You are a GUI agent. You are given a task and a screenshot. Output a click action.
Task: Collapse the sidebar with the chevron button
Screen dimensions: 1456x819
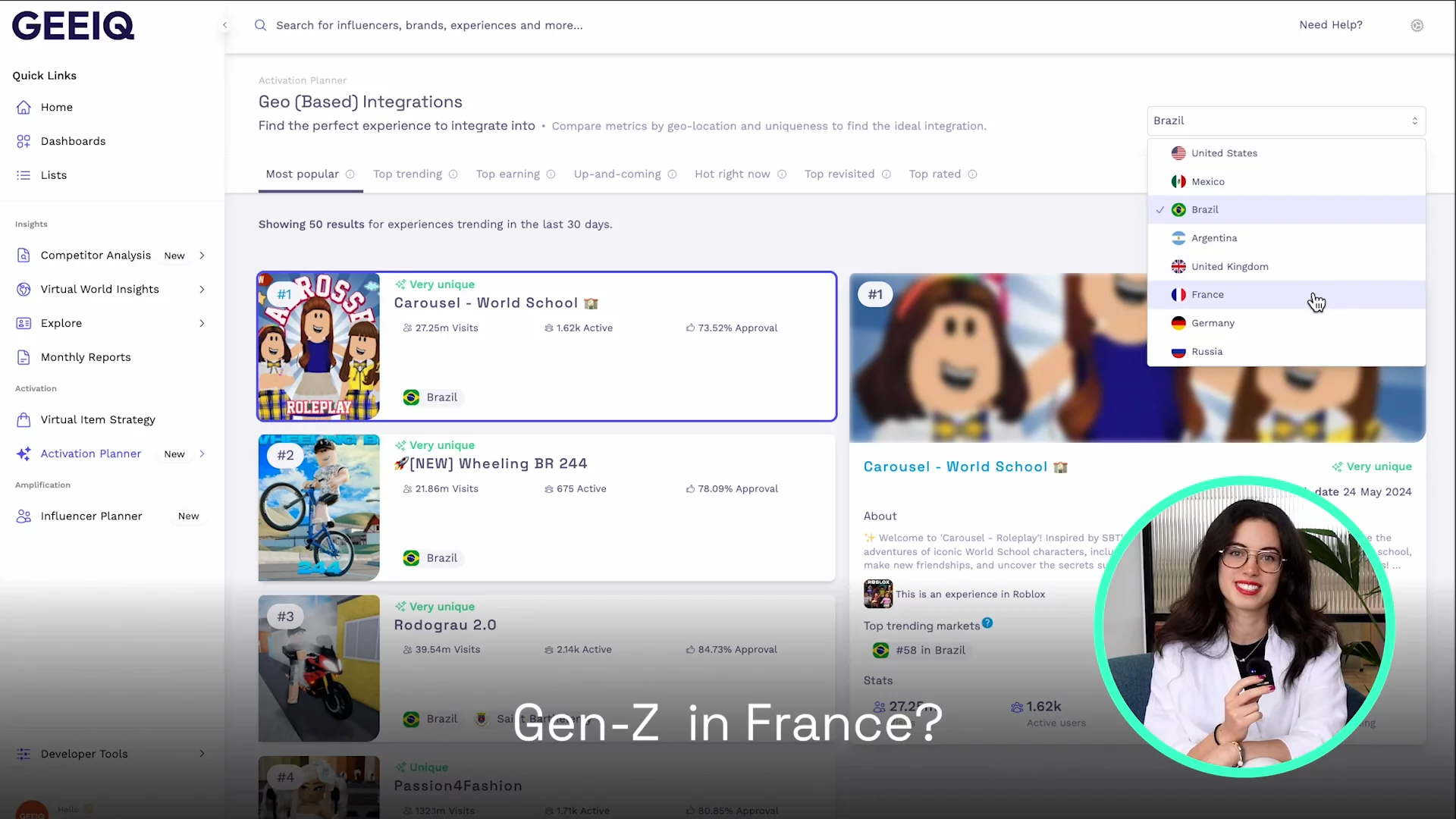pos(224,25)
